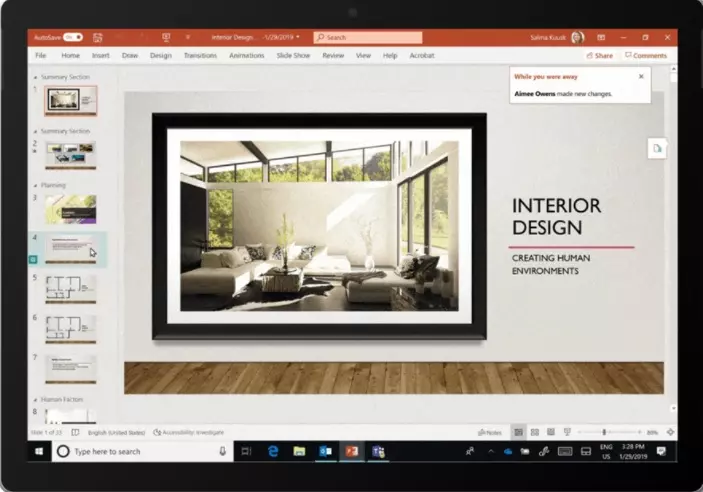Select slide 3 thumbnail

(x=71, y=209)
